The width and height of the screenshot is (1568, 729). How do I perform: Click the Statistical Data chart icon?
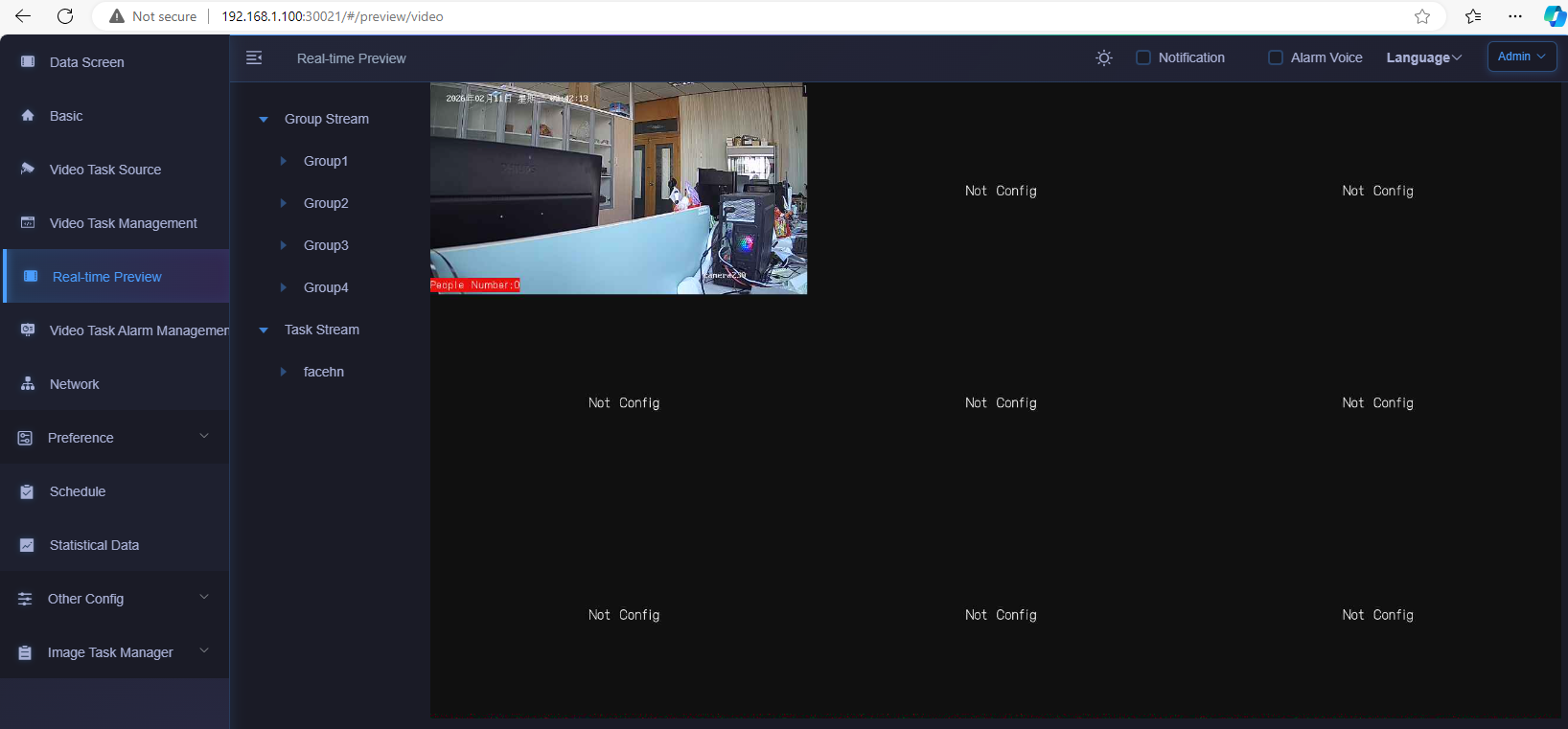[28, 545]
